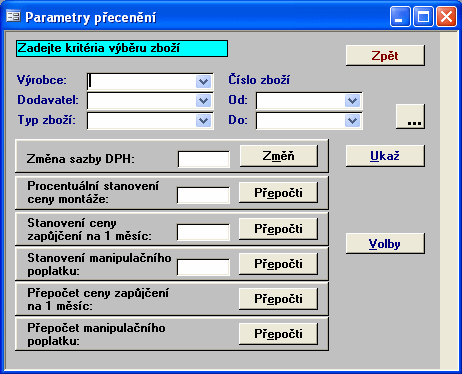This screenshot has width=462, height=374.
Task: Click the 'Dodavatel:' label
Action: coord(48,100)
